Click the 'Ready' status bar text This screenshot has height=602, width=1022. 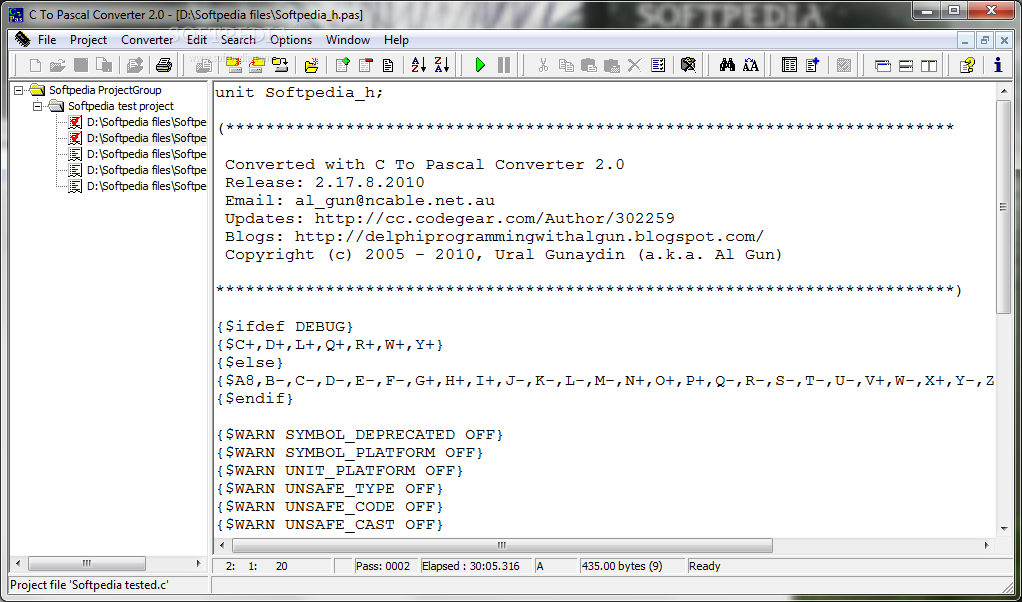(705, 566)
